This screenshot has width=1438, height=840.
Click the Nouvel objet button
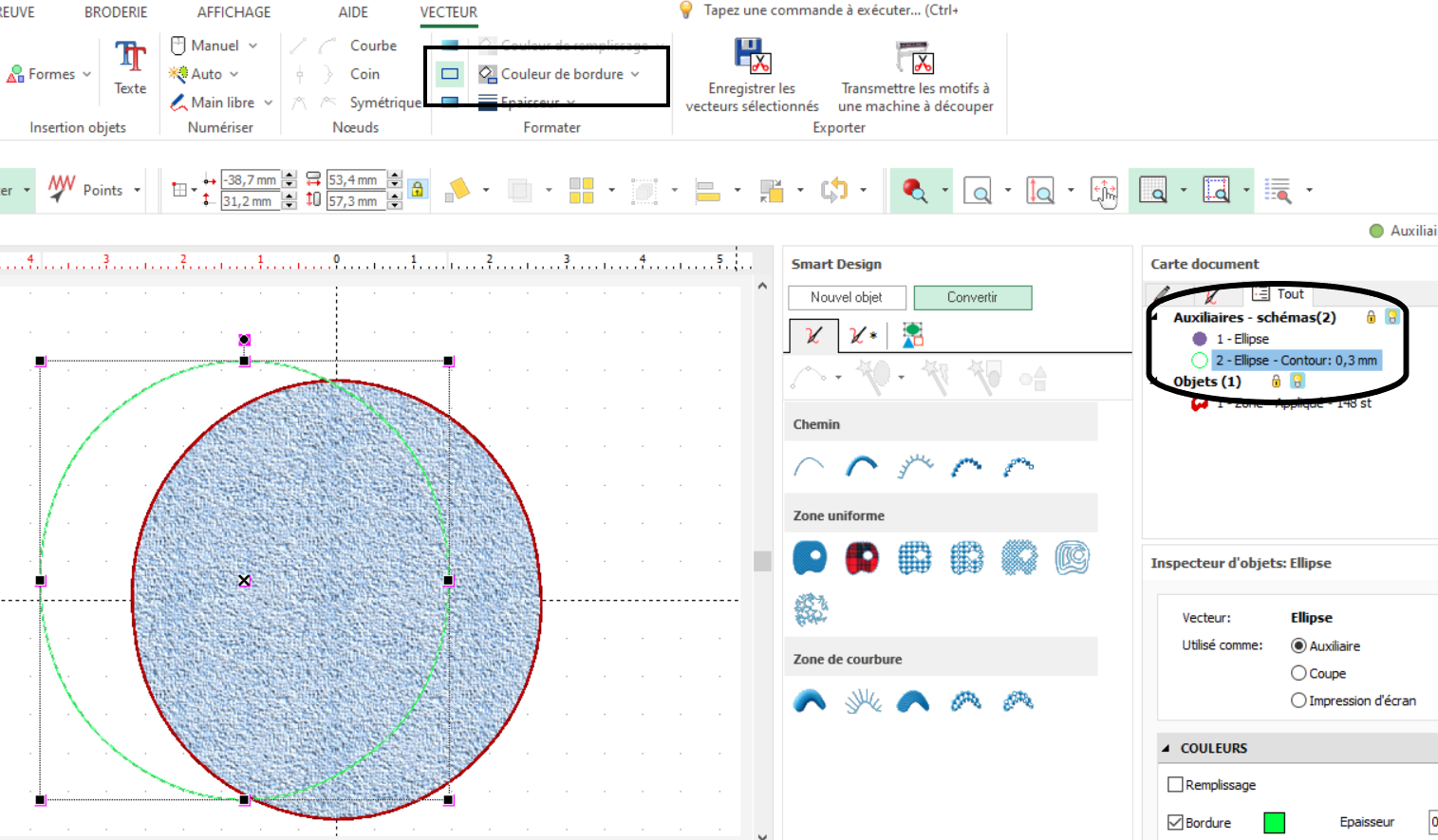846,297
